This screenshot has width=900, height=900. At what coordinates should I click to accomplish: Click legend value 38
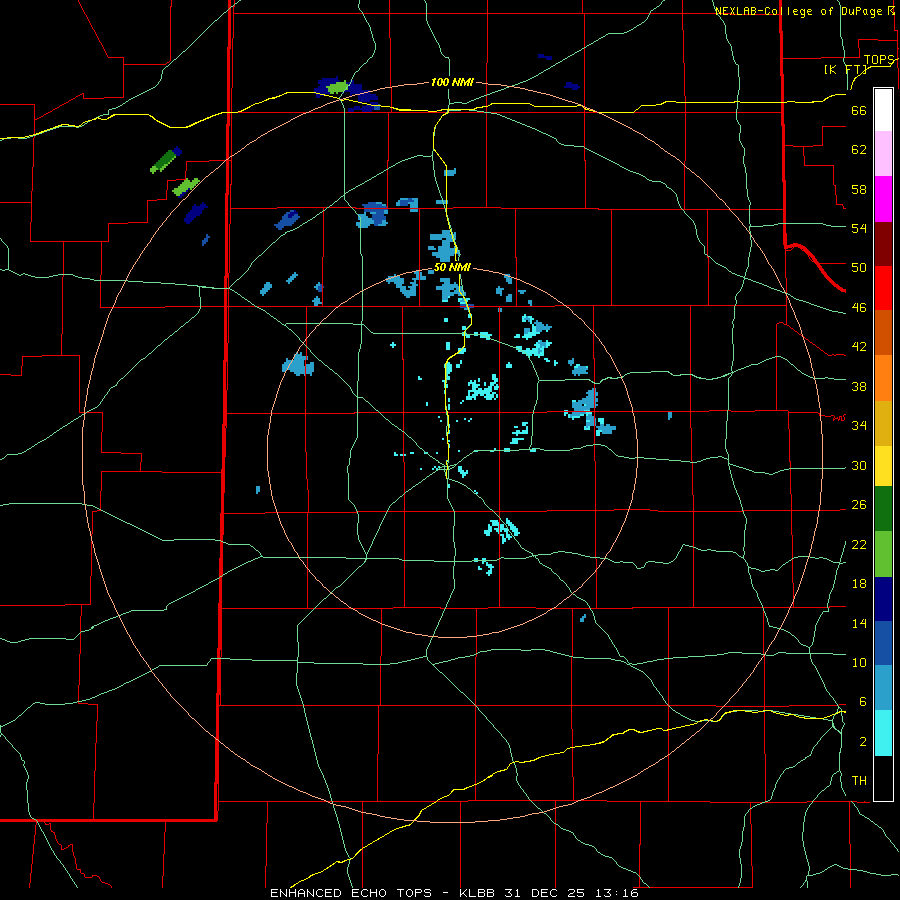click(859, 386)
